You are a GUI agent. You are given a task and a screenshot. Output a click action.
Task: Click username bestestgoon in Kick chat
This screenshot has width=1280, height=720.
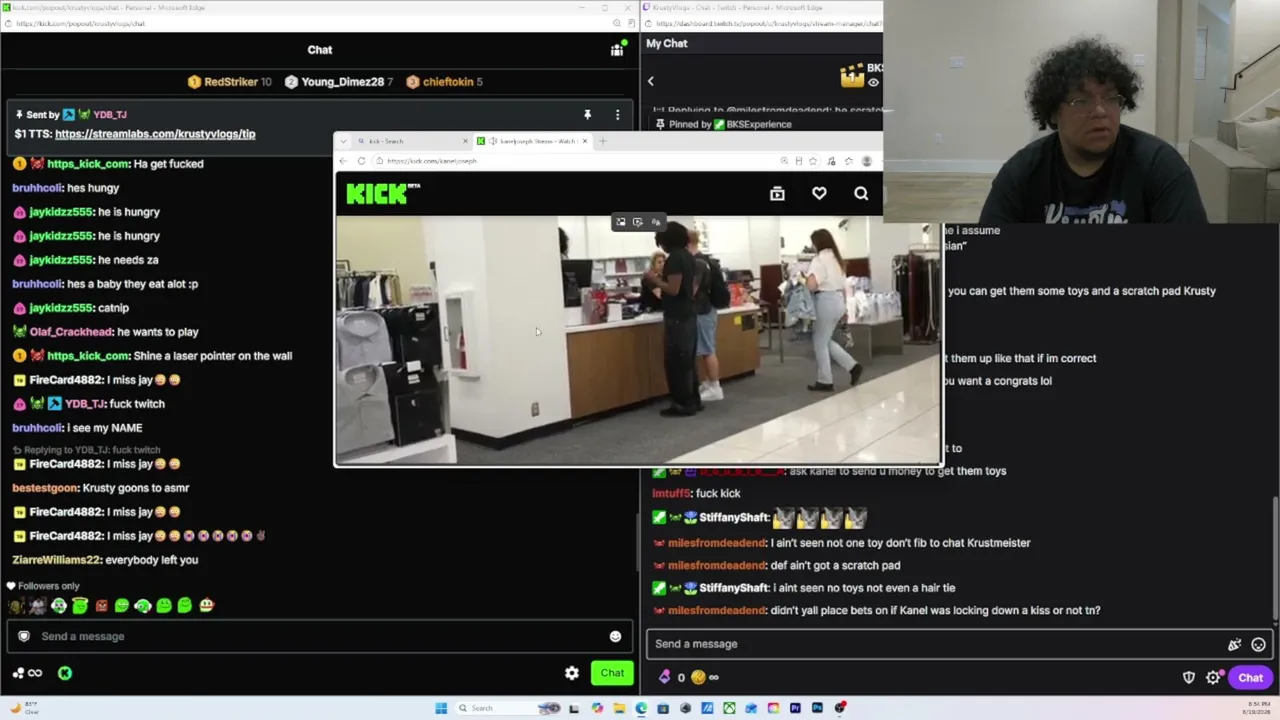click(45, 488)
